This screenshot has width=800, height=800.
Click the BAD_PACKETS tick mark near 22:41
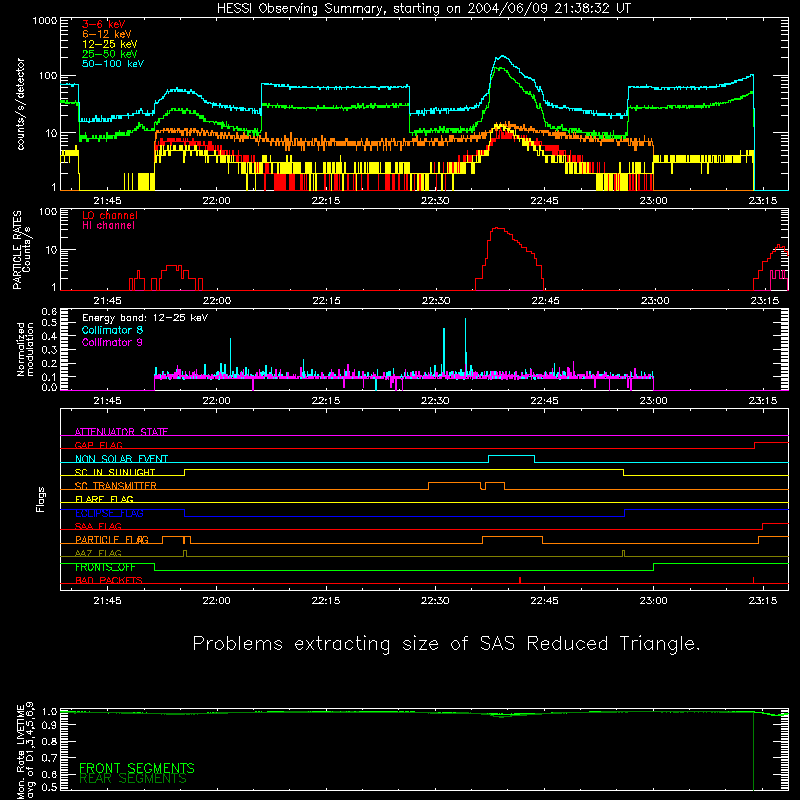pos(520,580)
